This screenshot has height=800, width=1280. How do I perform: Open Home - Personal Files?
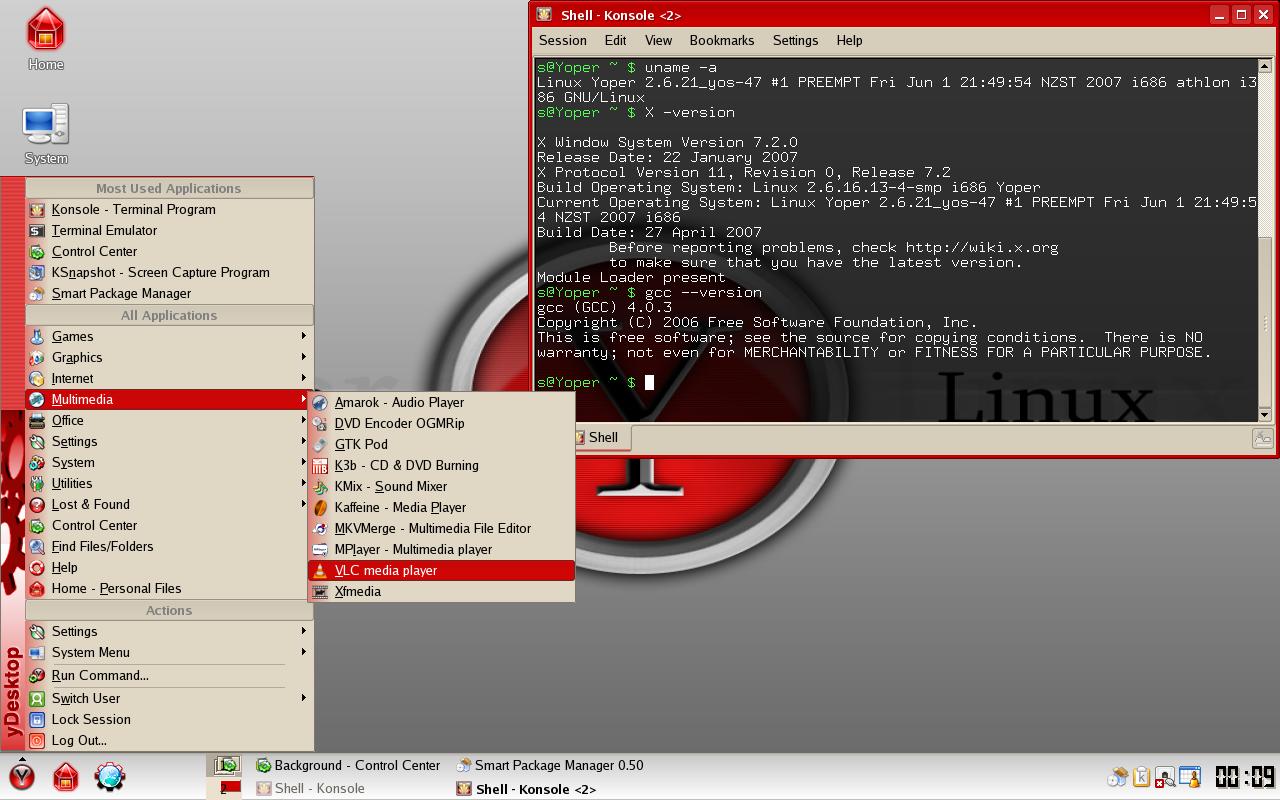click(169, 588)
